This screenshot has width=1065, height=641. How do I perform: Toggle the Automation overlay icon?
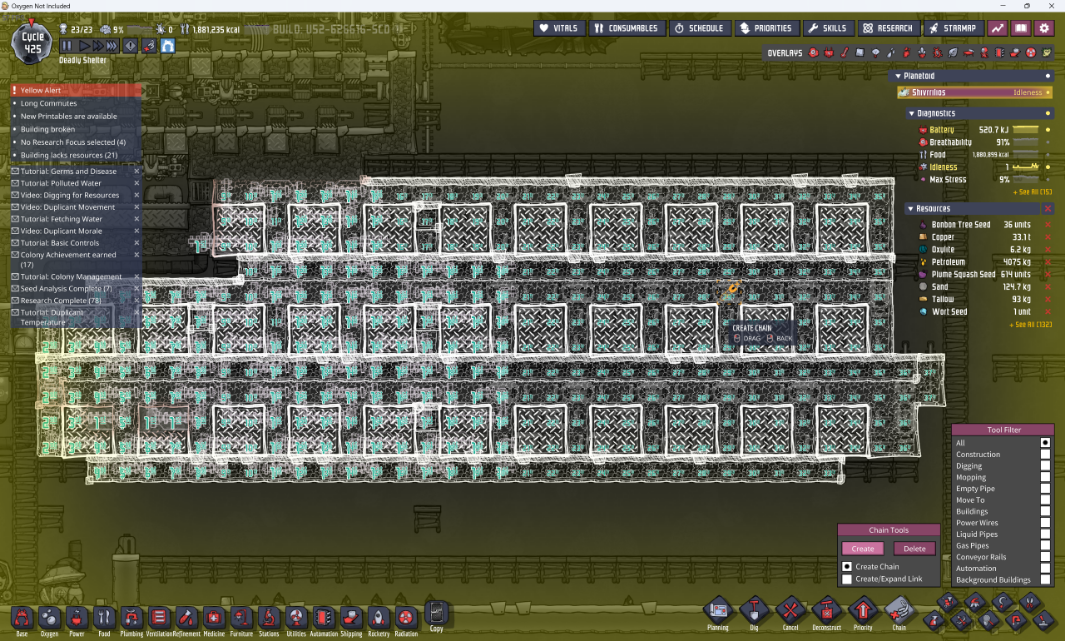999,52
